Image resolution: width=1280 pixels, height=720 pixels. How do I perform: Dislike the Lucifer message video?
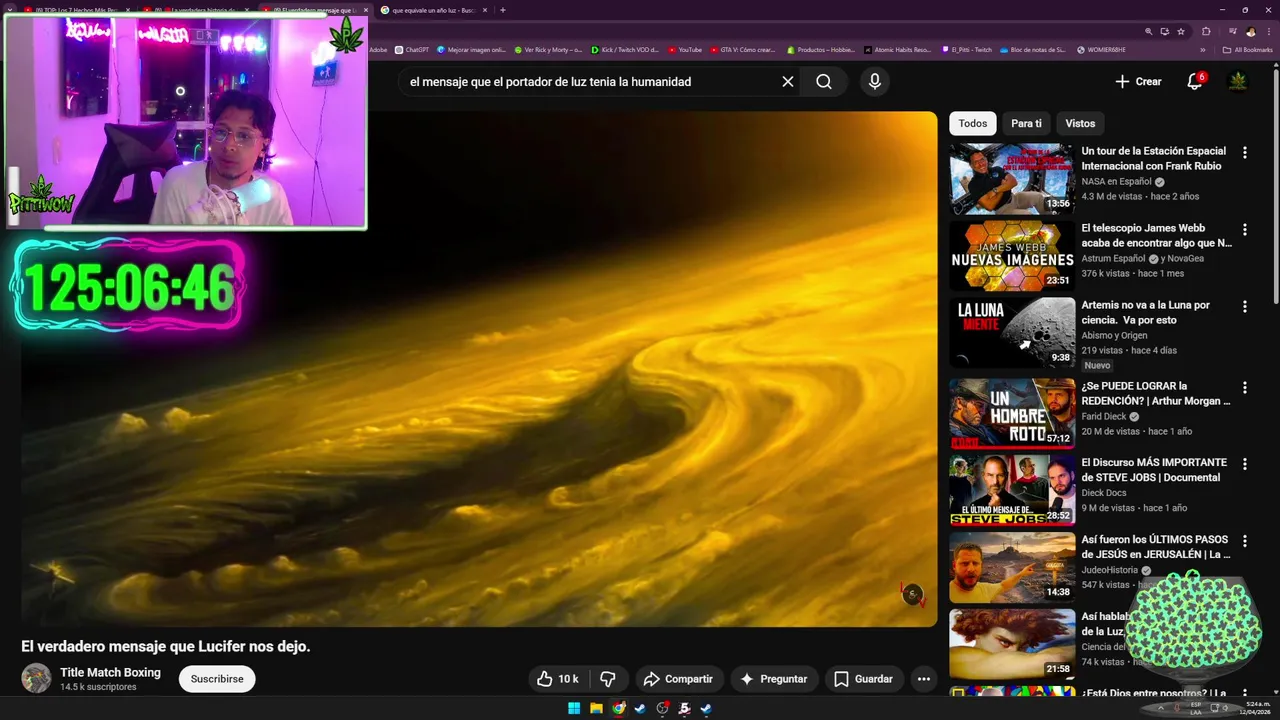tap(607, 679)
